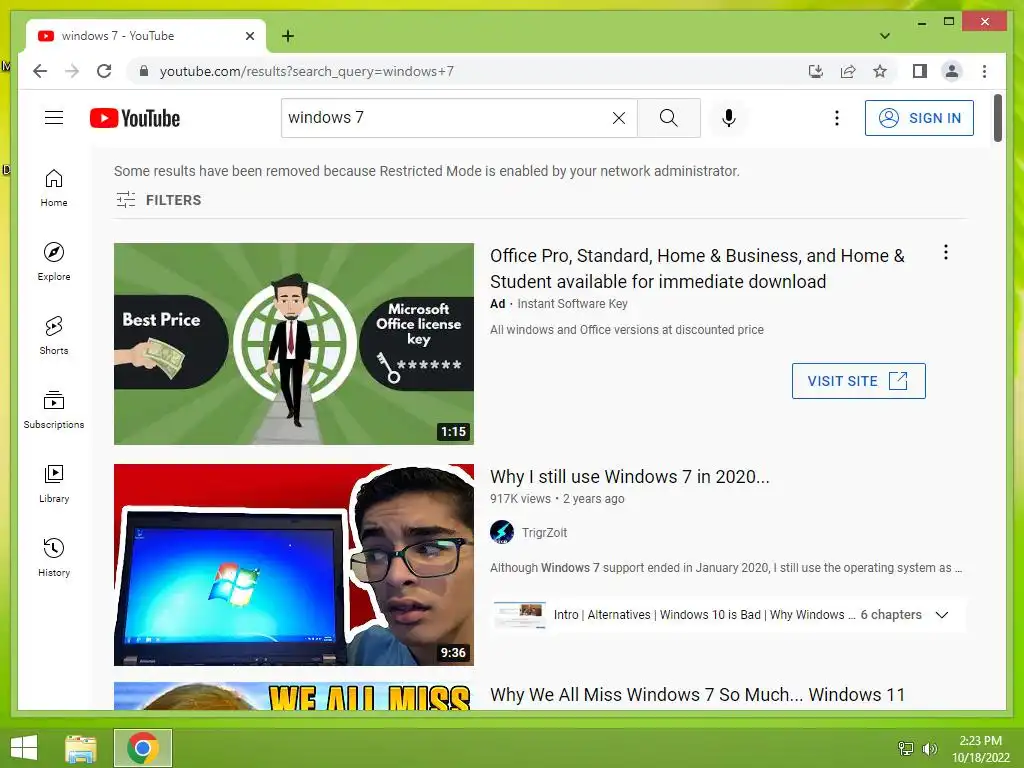
Task: Click the magnifier search button
Action: (669, 118)
